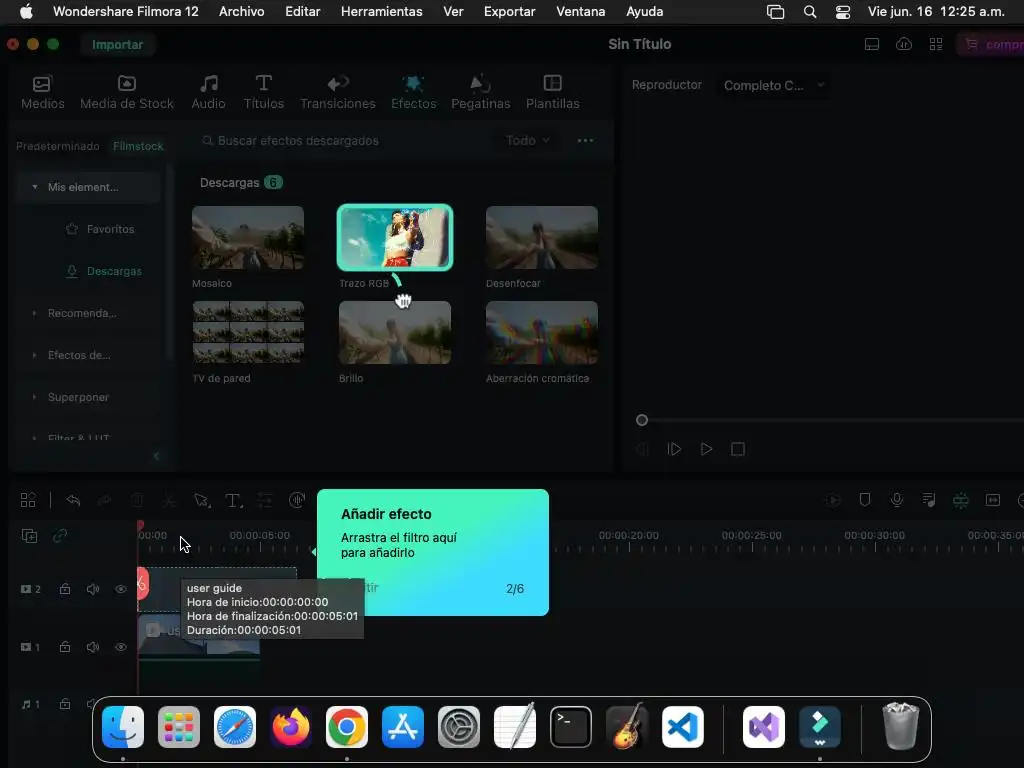
Task: Toggle the link clips chain icon
Action: (x=60, y=536)
